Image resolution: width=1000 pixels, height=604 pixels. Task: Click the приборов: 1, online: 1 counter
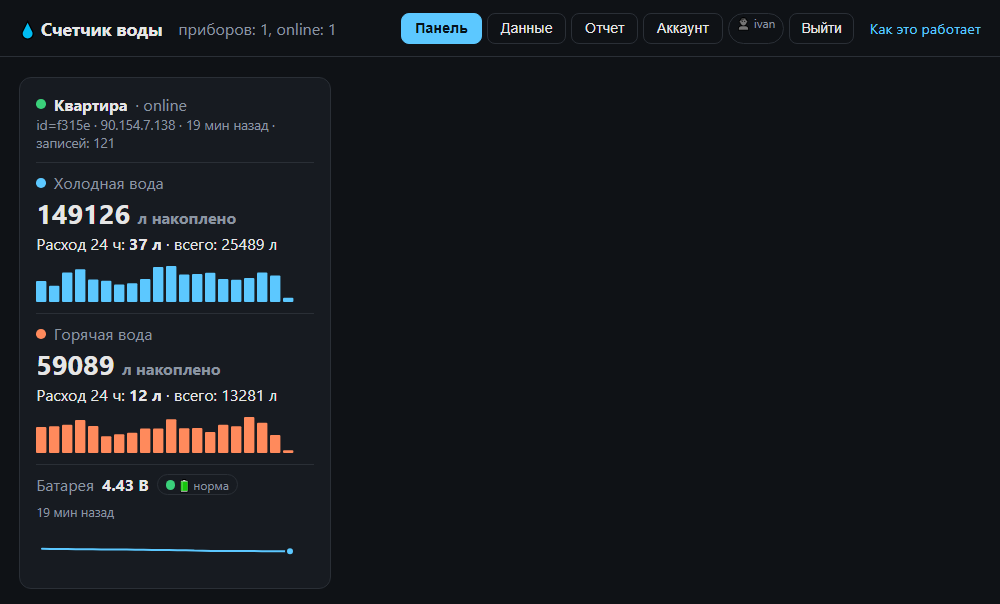tap(257, 30)
